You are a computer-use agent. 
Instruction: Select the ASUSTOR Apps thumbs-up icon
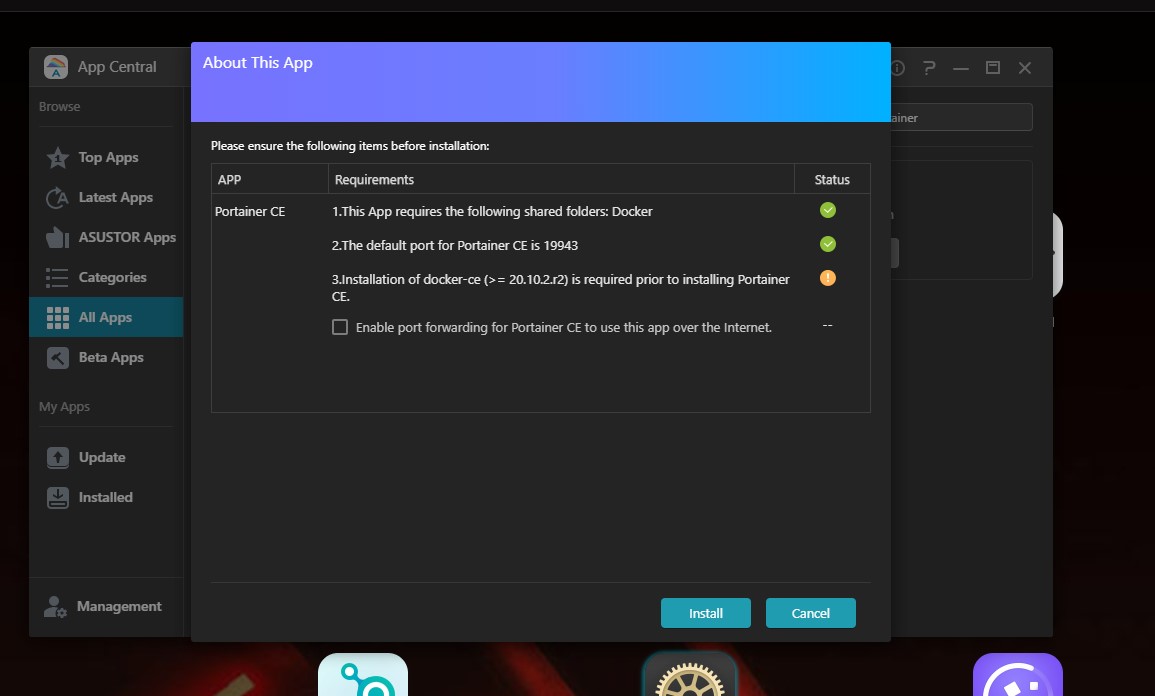(57, 237)
